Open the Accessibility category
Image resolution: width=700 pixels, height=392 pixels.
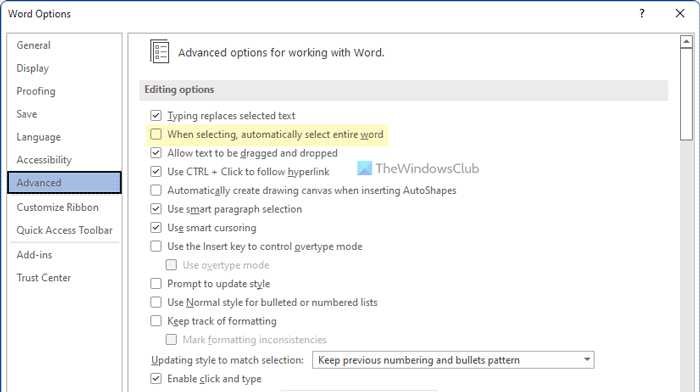[x=44, y=160]
